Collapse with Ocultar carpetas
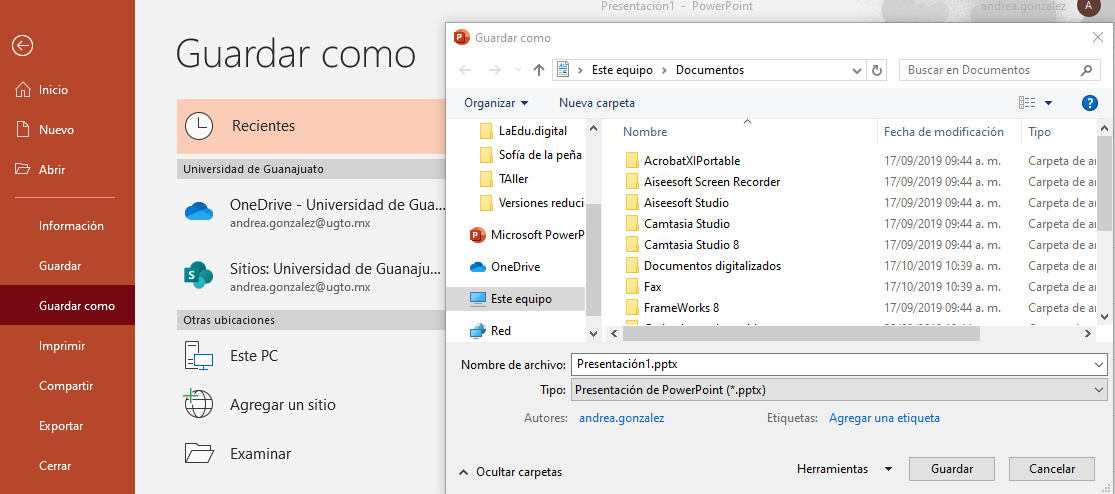Screen dimensions: 1115x494 [x=511, y=472]
